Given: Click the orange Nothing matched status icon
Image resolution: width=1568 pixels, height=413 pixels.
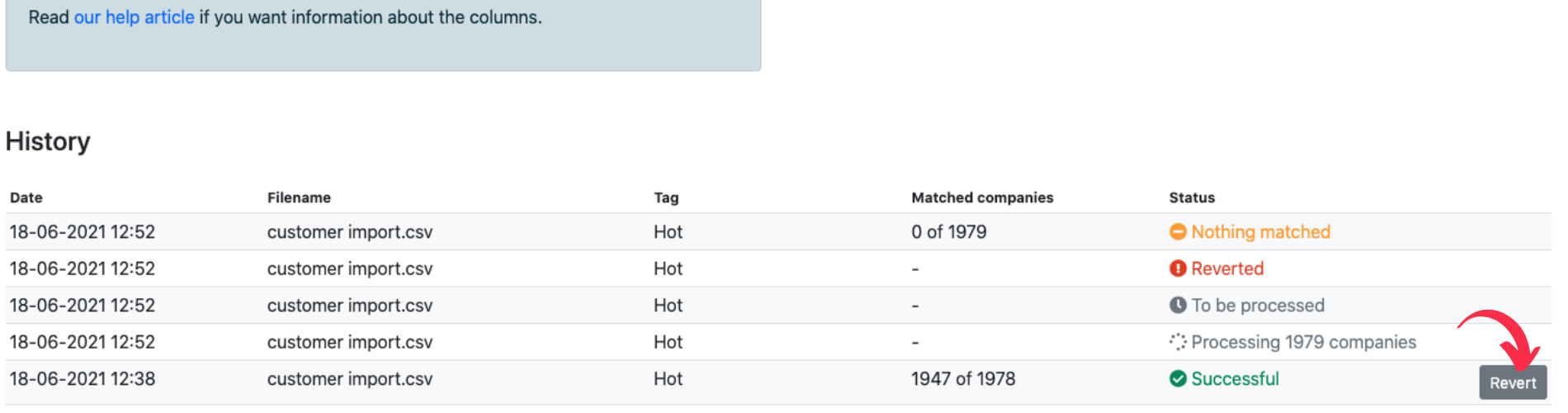Looking at the screenshot, I should (1178, 232).
